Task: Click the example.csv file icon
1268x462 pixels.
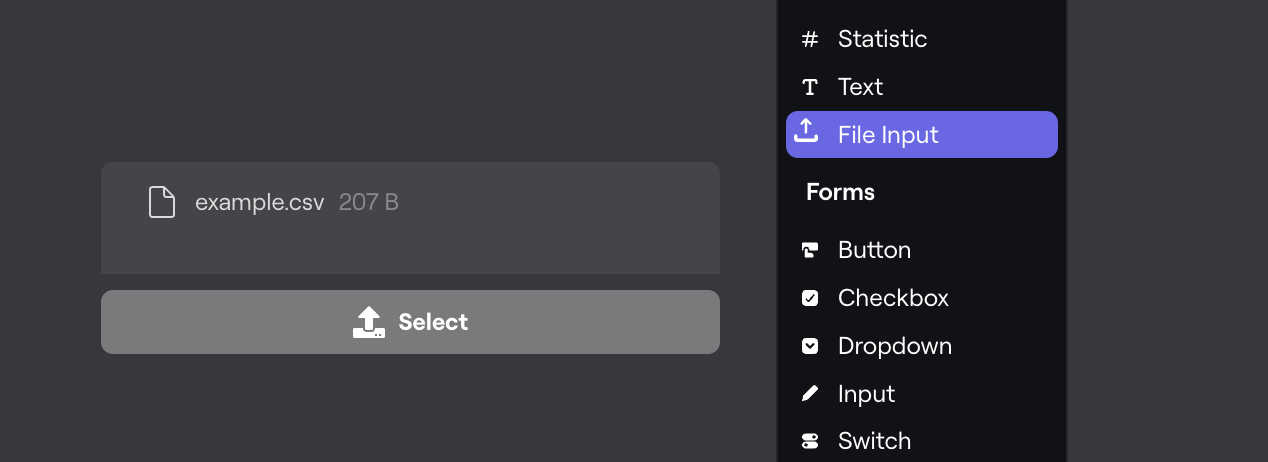Action: click(162, 202)
